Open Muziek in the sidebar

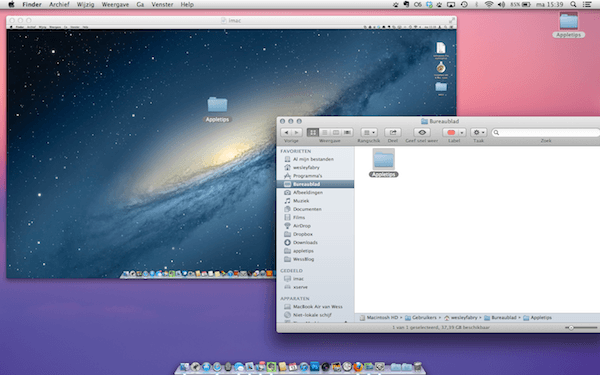click(301, 201)
